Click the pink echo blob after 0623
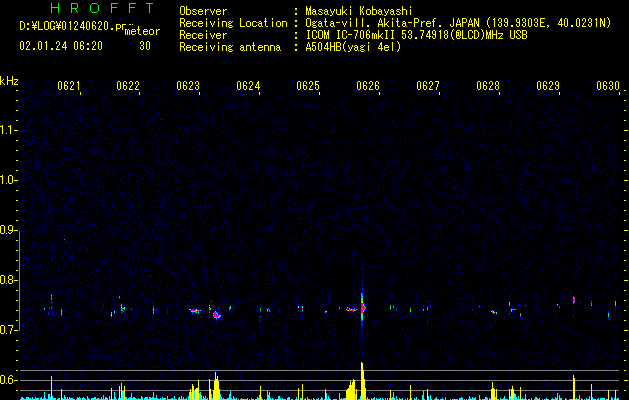The width and height of the screenshot is (629, 400). click(217, 315)
